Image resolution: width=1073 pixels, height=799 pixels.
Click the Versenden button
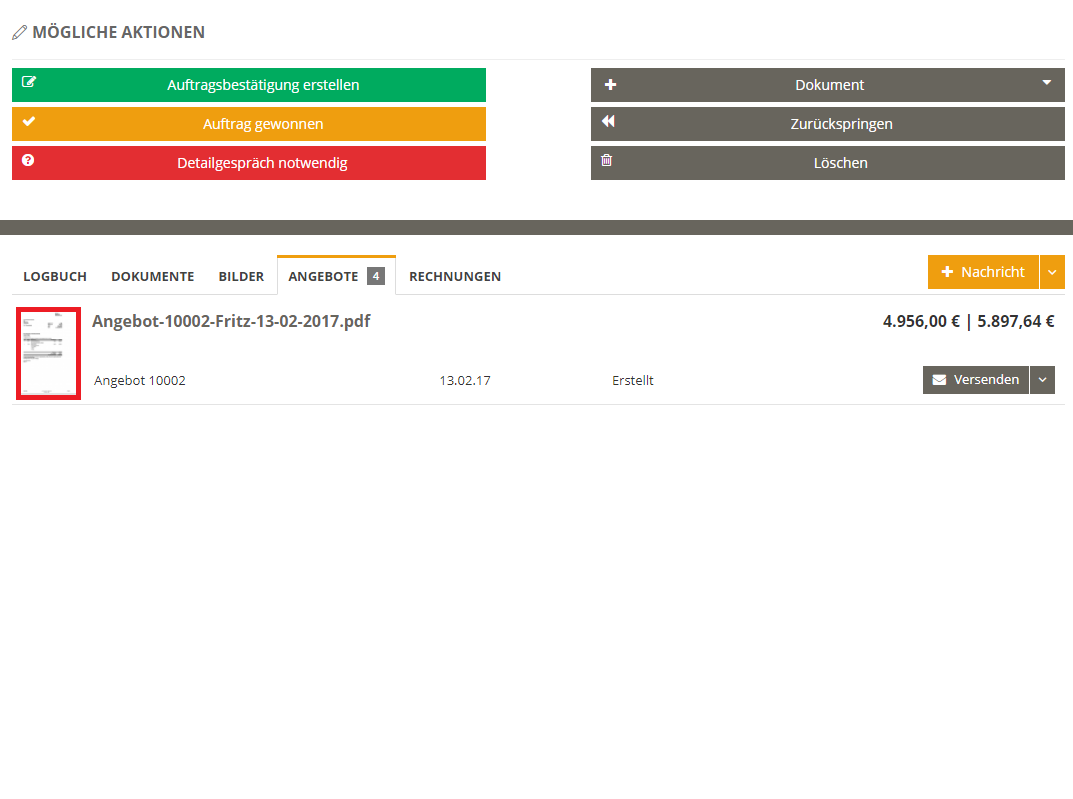click(x=976, y=380)
